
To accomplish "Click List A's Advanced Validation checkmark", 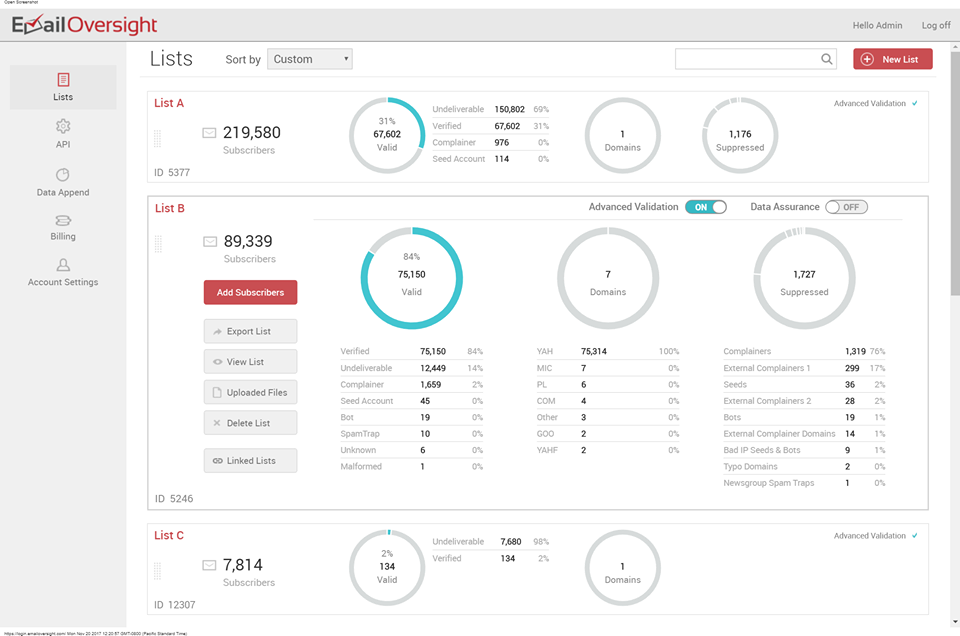I will (915, 103).
